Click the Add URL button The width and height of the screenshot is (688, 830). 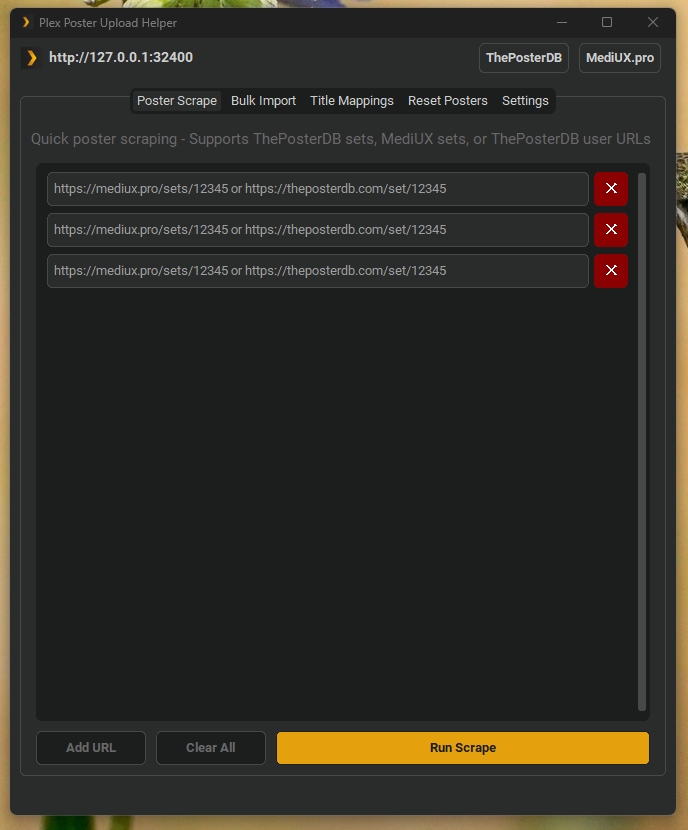coord(90,747)
